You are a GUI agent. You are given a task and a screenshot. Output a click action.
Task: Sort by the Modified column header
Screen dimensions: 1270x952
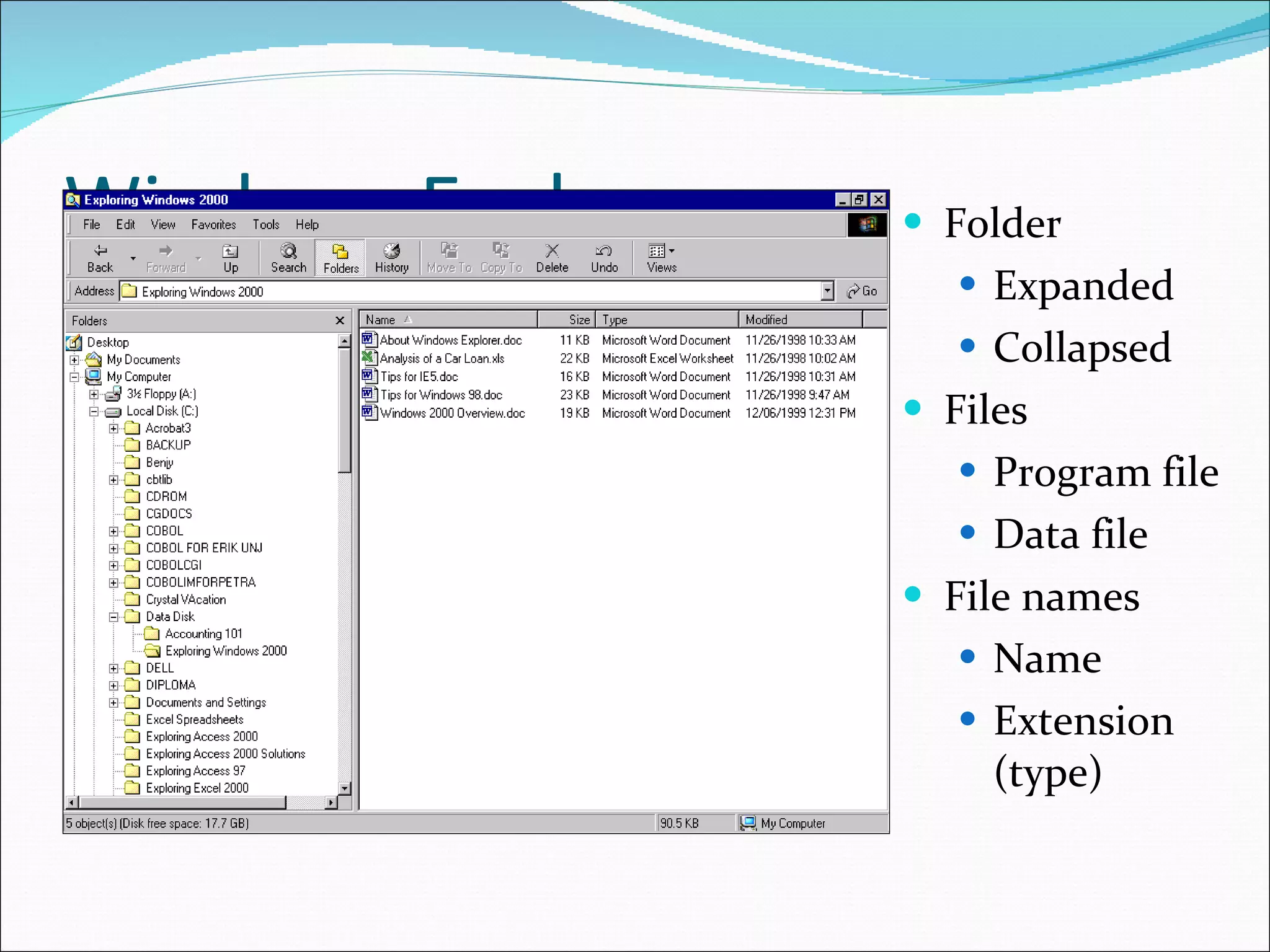click(801, 320)
